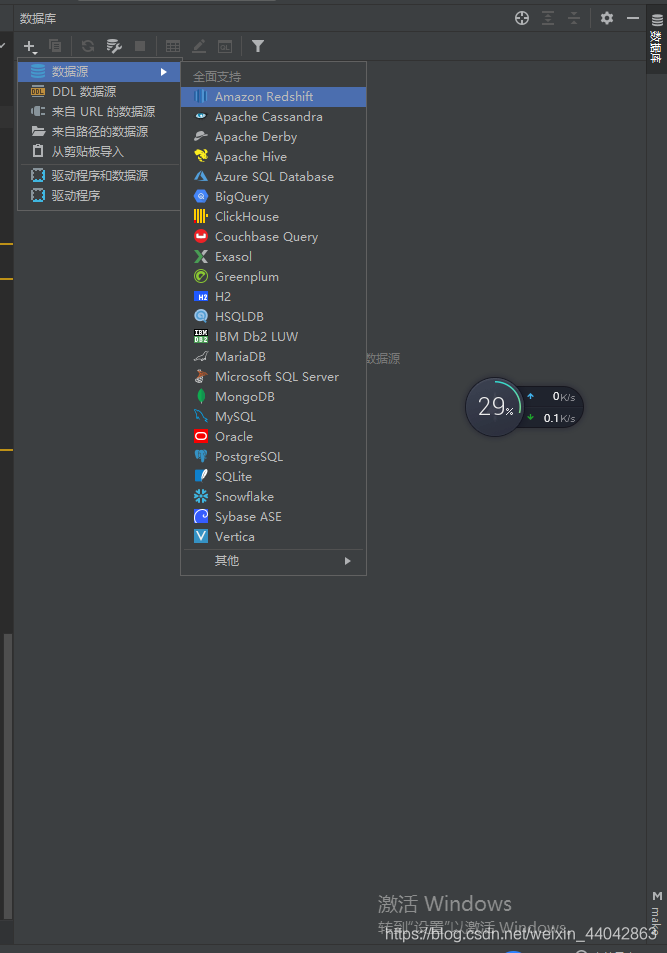Select Sybase ASE data source
667x953 pixels.
[x=274, y=518]
